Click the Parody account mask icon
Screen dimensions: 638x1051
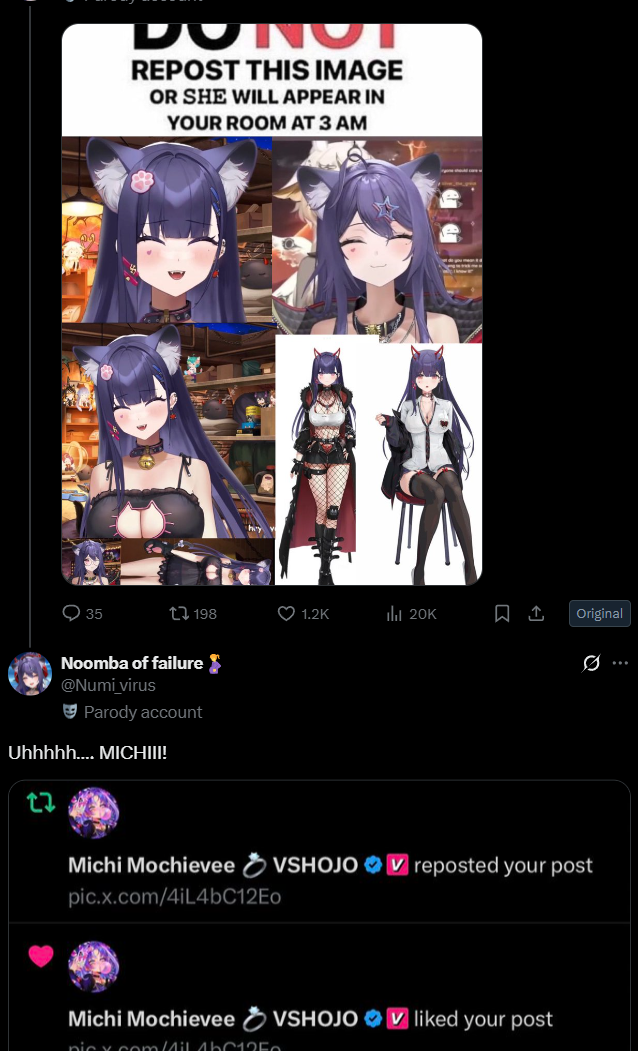point(70,711)
